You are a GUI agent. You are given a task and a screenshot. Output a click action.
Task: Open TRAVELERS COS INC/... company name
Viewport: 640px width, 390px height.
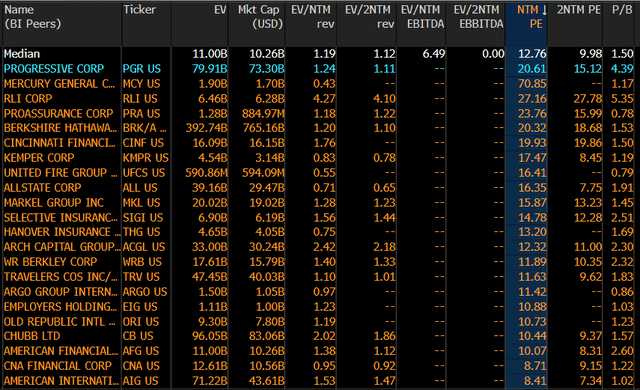(x=60, y=277)
